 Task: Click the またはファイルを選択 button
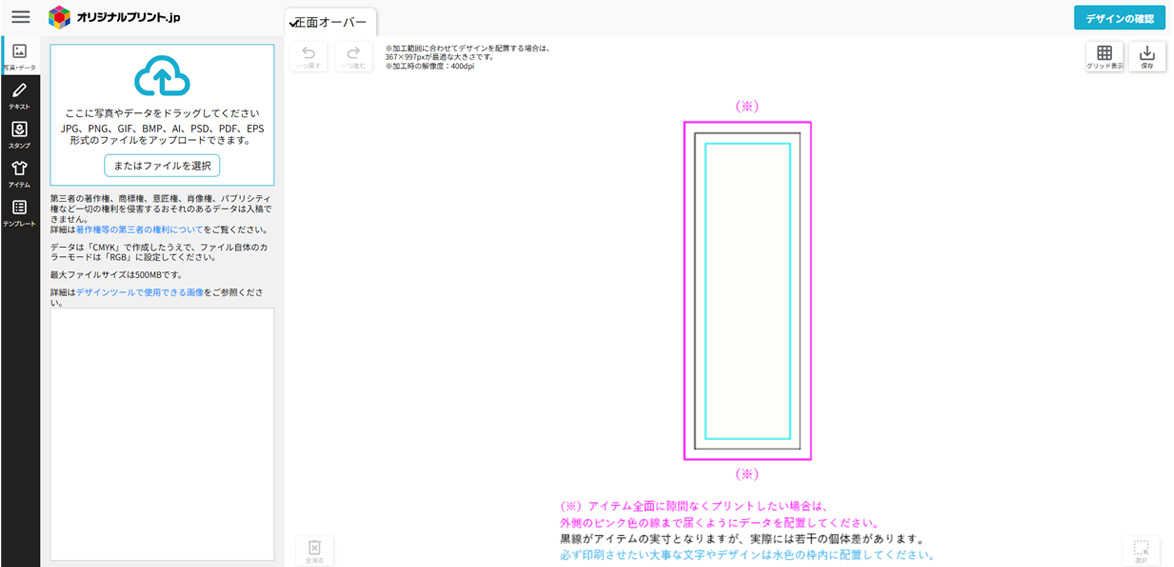pos(162,165)
